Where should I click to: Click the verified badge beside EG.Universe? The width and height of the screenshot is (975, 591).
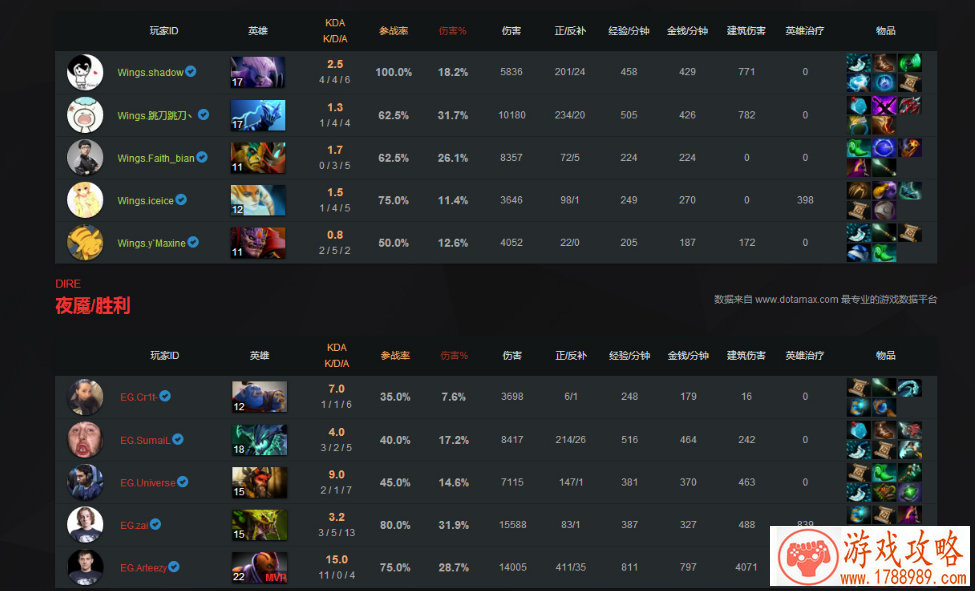pos(182,482)
